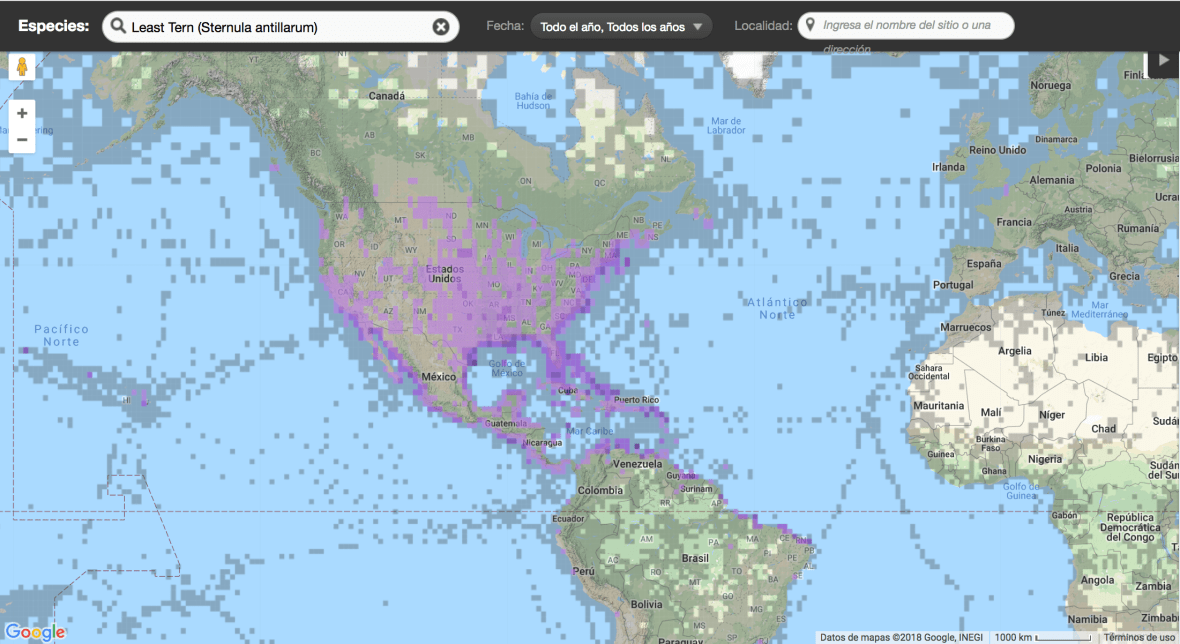Click the Localidad location input field
This screenshot has height=644, width=1180.
906,26
